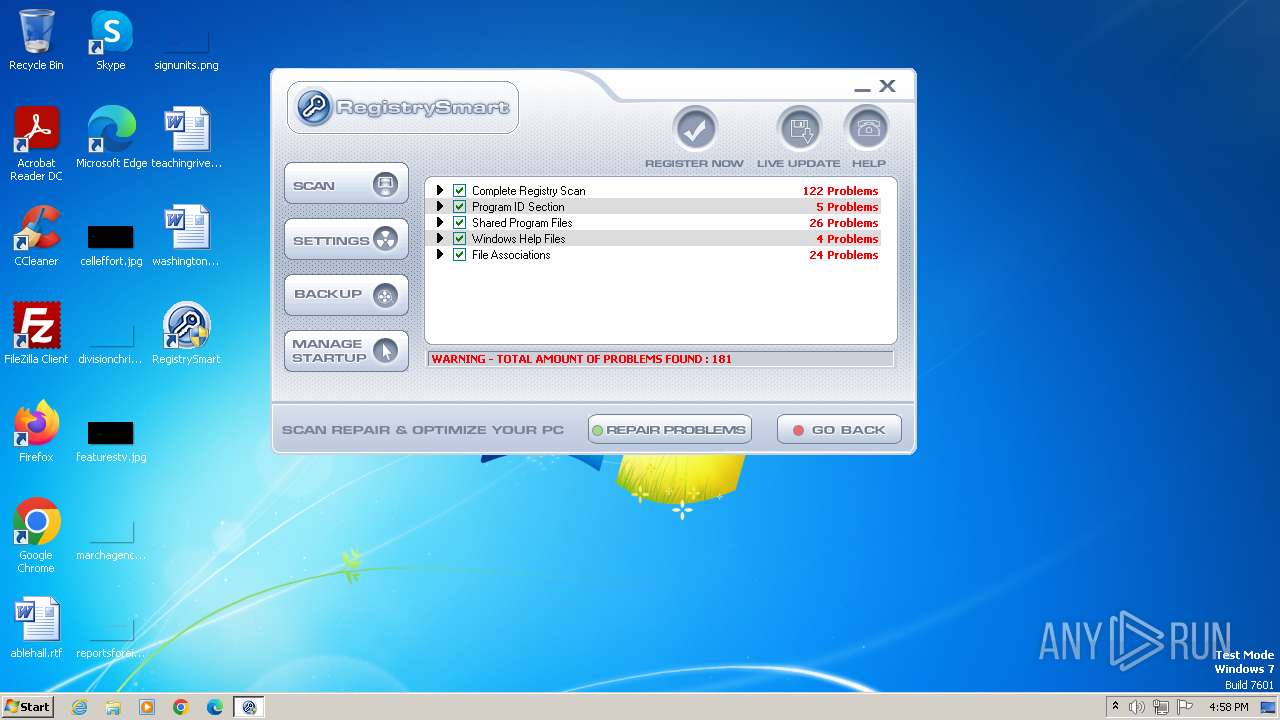
Task: Click the Repair Problems button
Action: [670, 430]
